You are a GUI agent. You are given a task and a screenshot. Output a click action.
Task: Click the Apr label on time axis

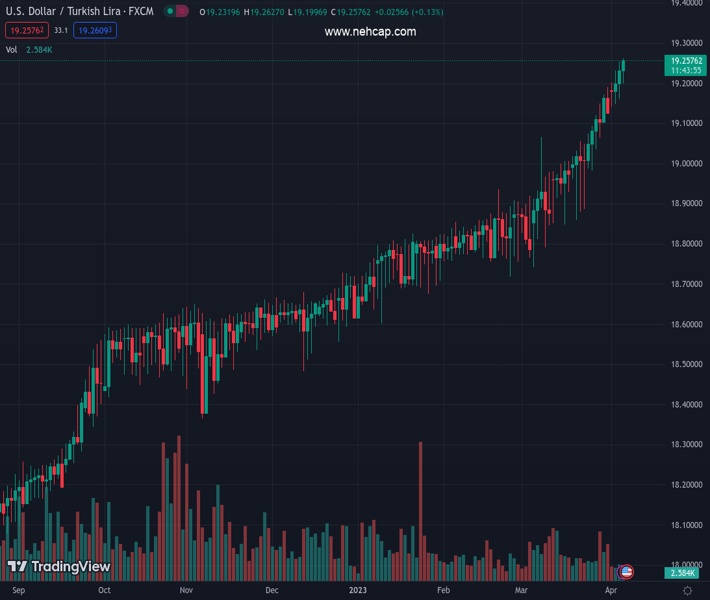point(611,591)
